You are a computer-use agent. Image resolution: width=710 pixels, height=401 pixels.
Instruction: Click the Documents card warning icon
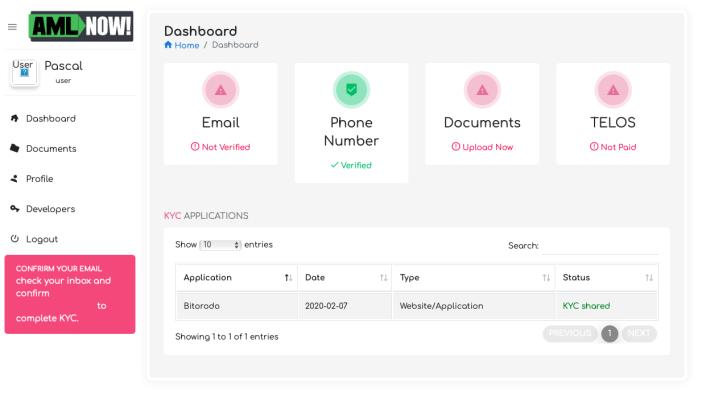pos(482,90)
